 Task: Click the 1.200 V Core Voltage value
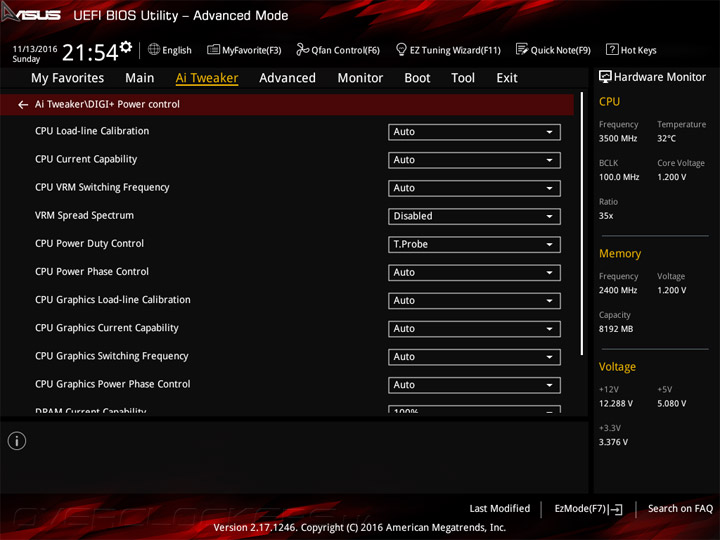pos(671,177)
